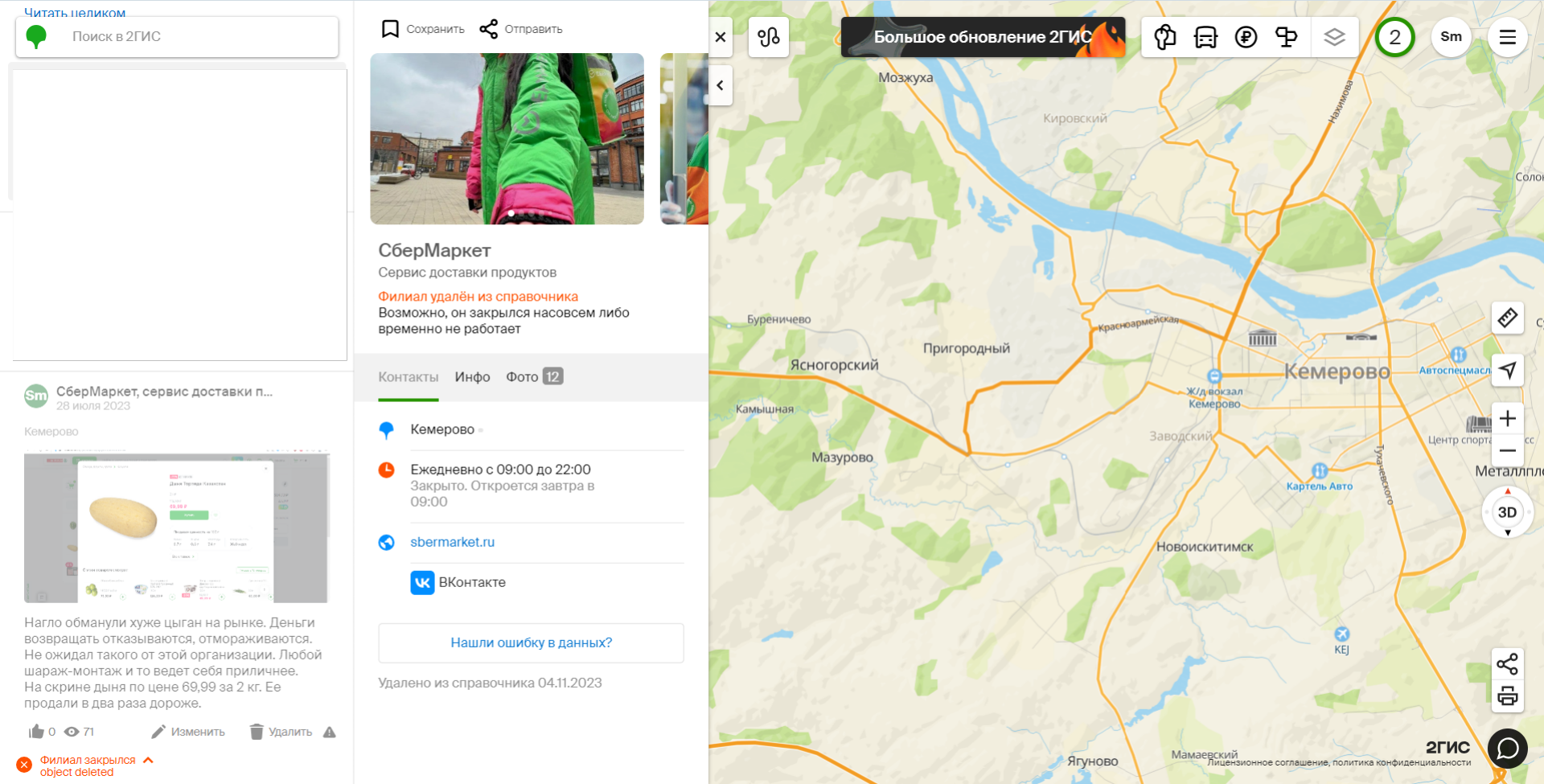Edit the review with Изменить
This screenshot has width=1544, height=784.
188,732
